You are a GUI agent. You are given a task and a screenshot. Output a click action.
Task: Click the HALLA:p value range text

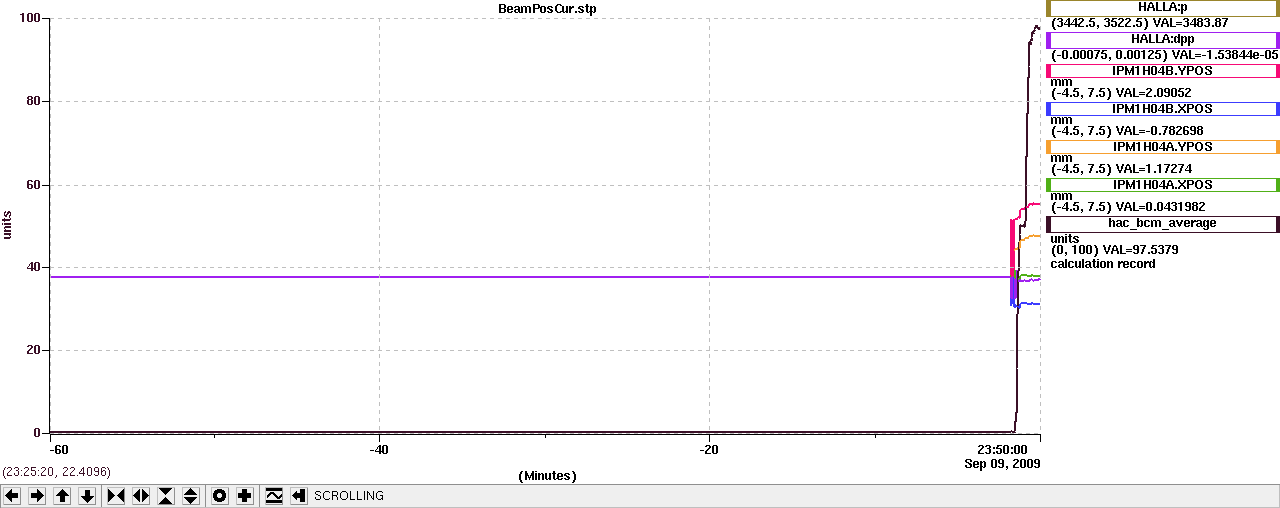[x=1098, y=23]
